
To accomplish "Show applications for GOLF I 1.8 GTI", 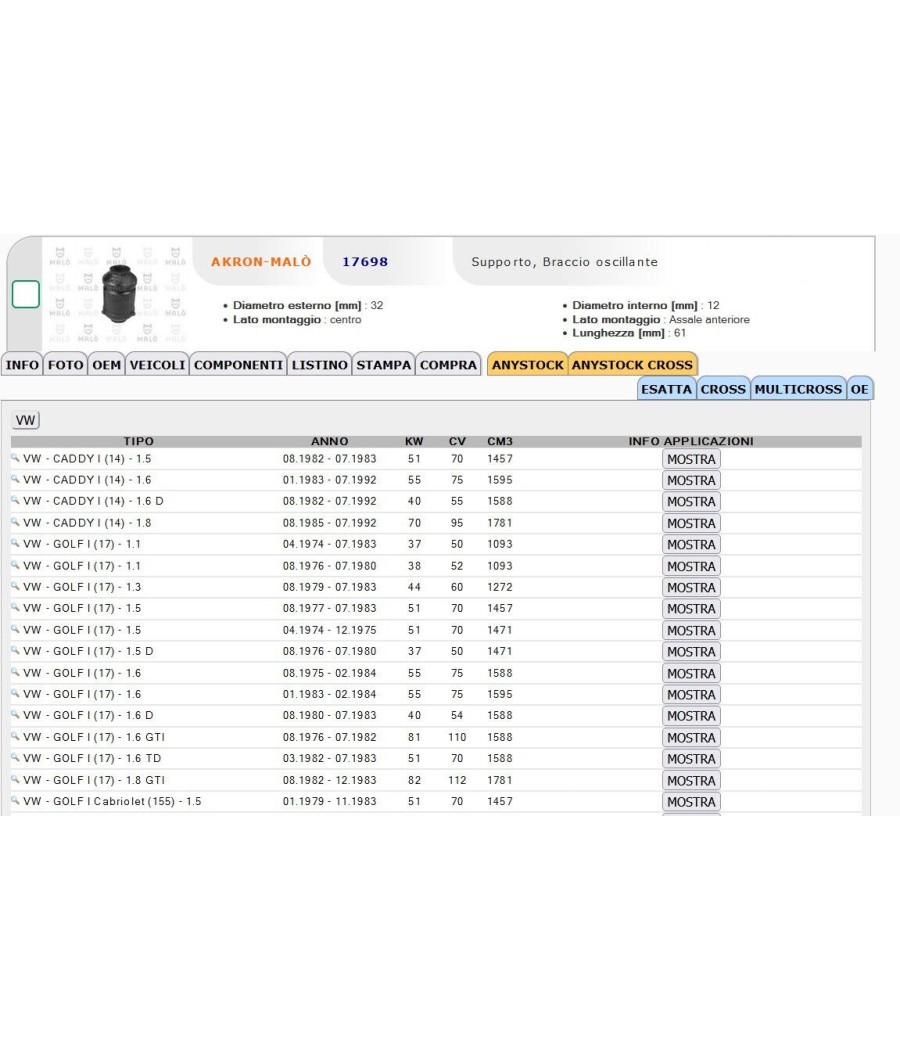I will pyautogui.click(x=691, y=781).
